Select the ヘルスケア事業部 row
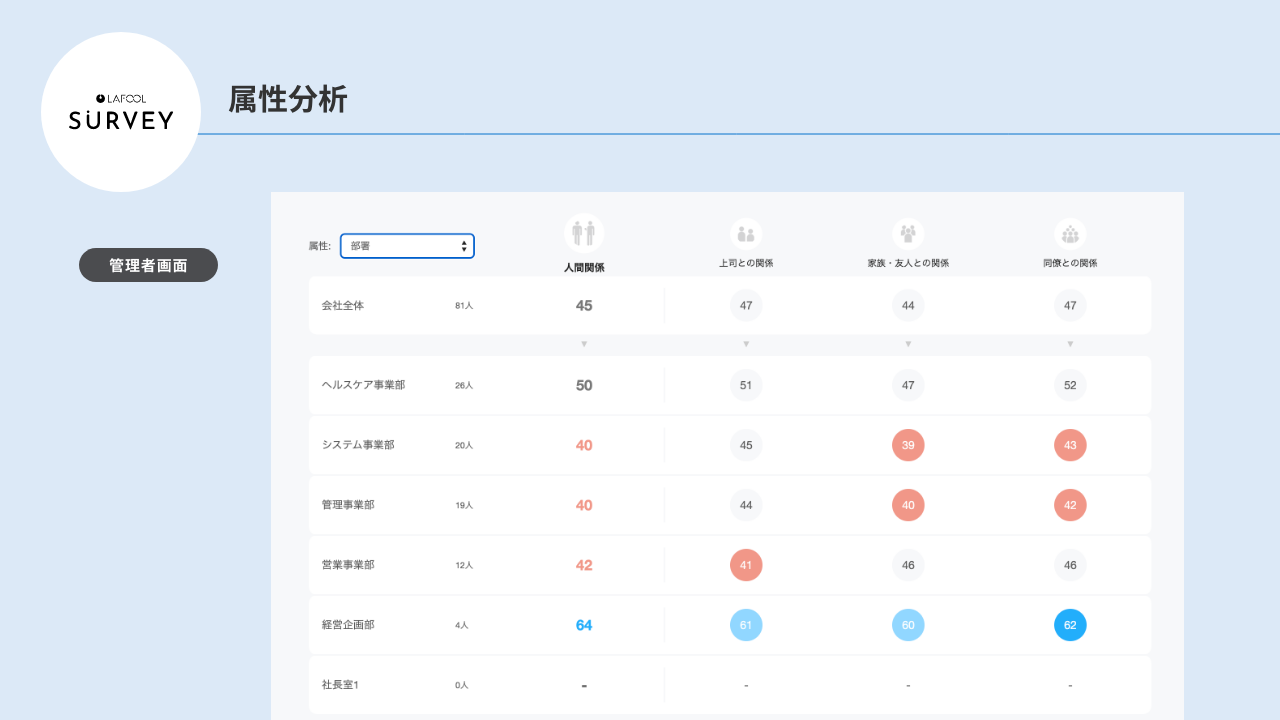Image resolution: width=1280 pixels, height=720 pixels. click(x=363, y=385)
